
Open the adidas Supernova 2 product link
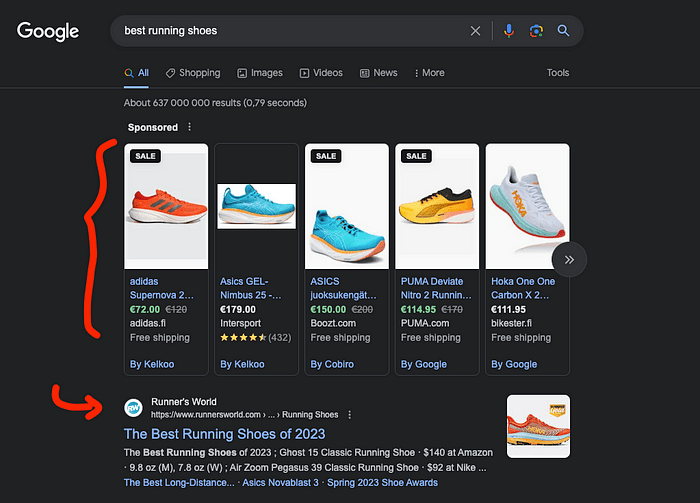162,288
